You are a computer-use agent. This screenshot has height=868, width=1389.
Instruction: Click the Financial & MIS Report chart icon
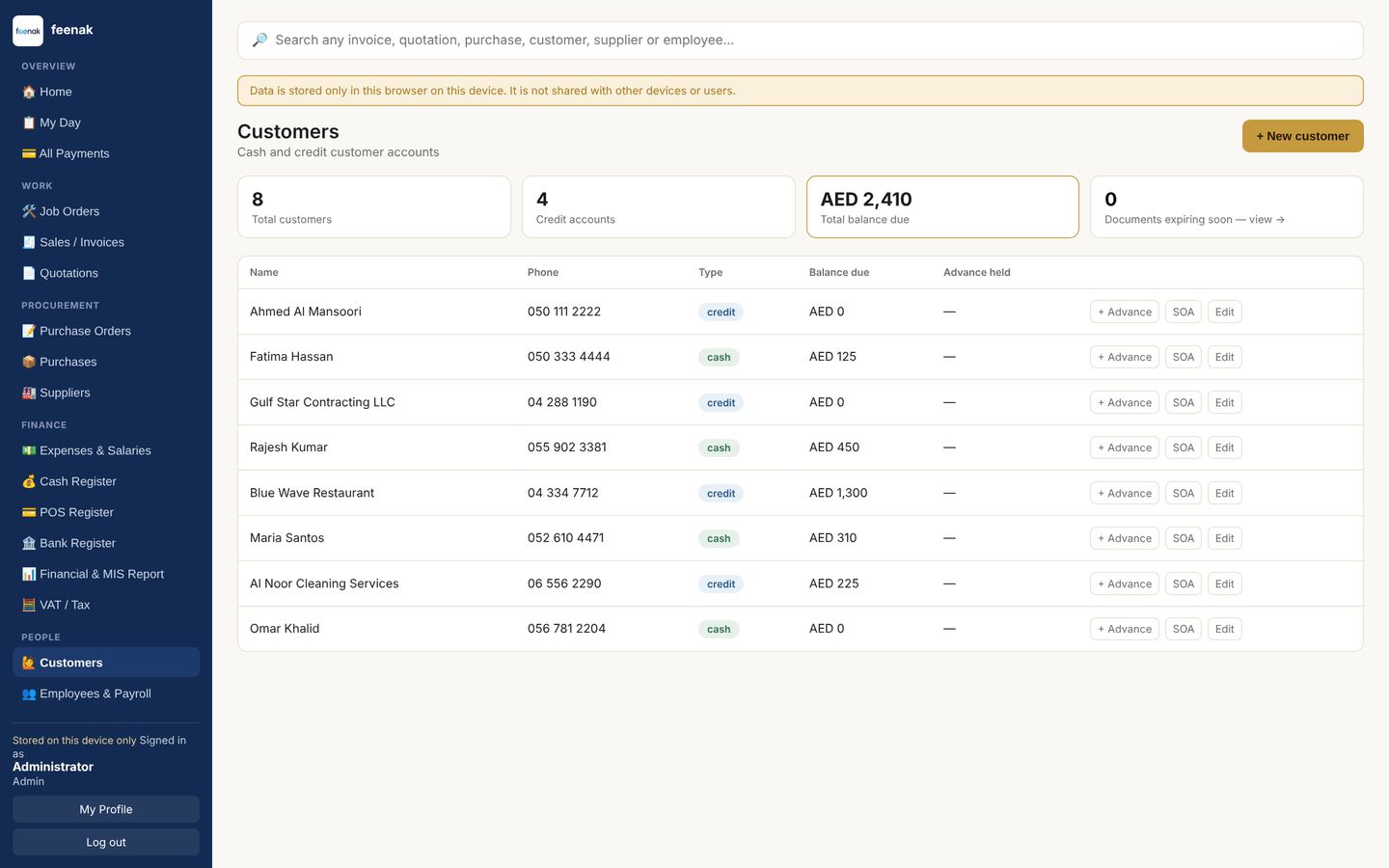point(29,574)
